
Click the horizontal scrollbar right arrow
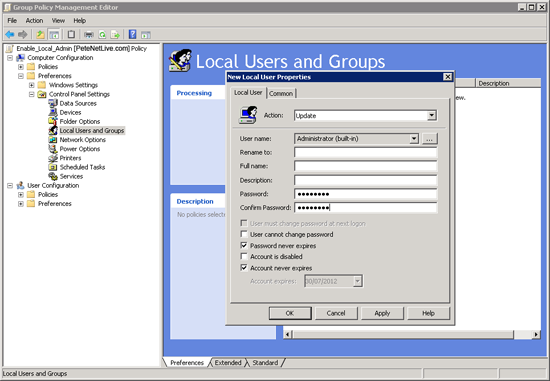click(536, 334)
